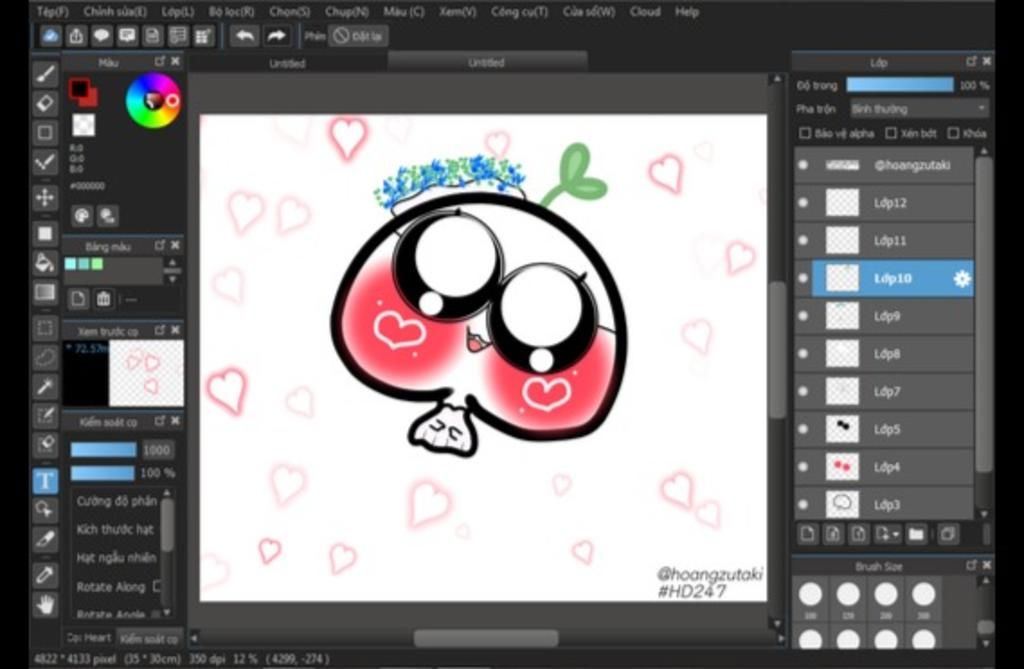Click the new folder icon in layer panel

[917, 535]
